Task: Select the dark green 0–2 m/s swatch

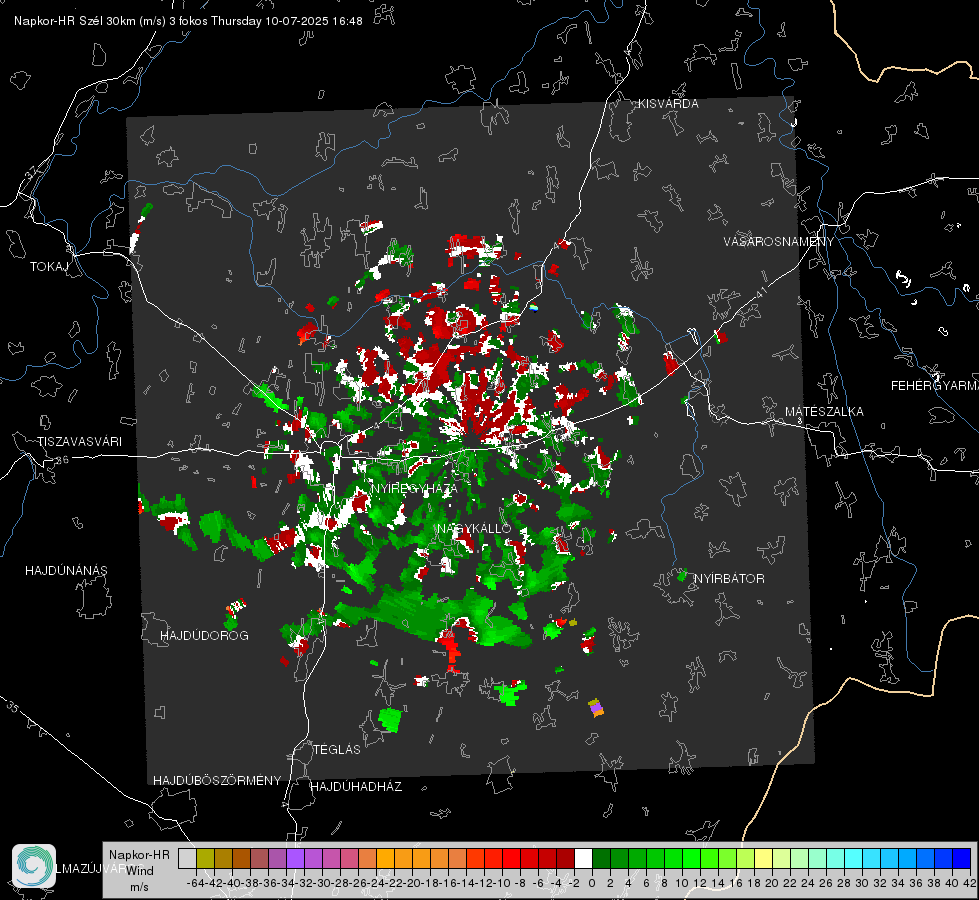Action: point(601,859)
